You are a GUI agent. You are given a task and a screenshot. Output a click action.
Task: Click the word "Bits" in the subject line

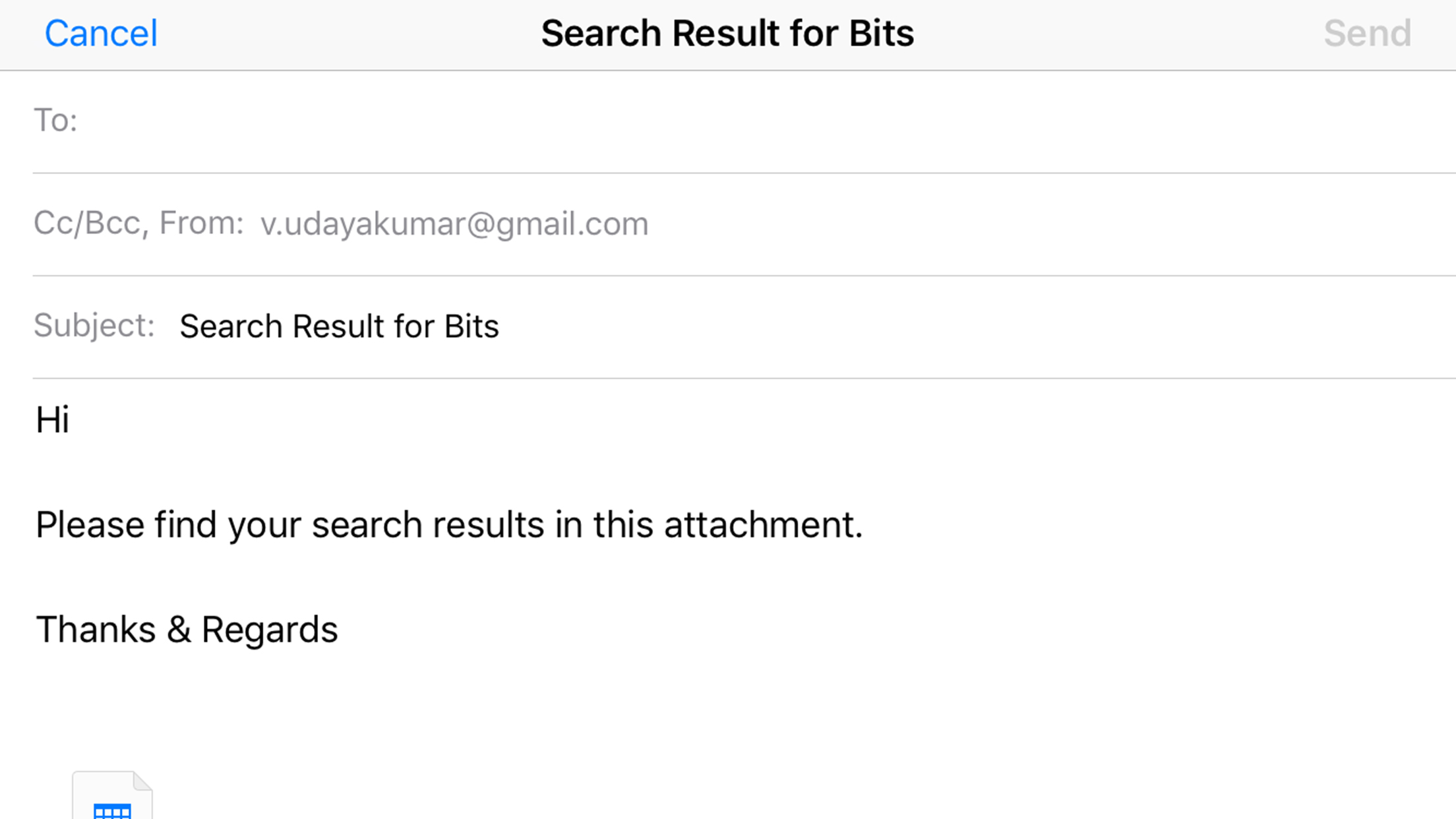(x=471, y=326)
